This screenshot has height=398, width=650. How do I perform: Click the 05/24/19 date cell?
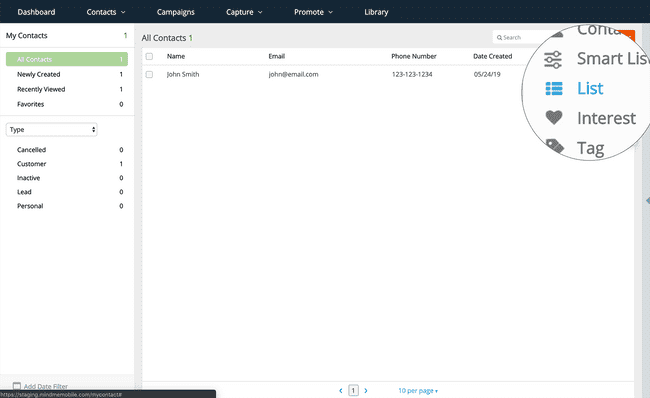click(x=487, y=74)
